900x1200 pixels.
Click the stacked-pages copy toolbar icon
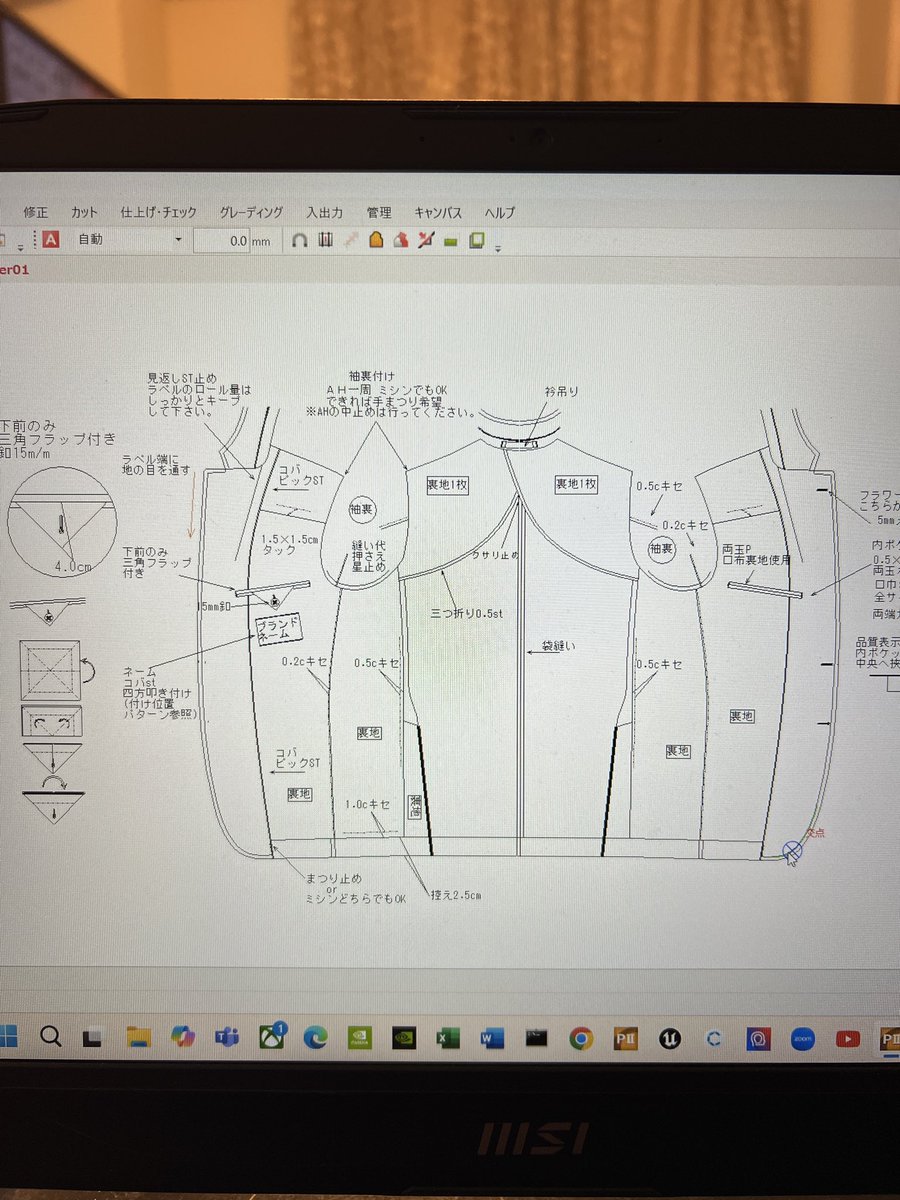(477, 240)
